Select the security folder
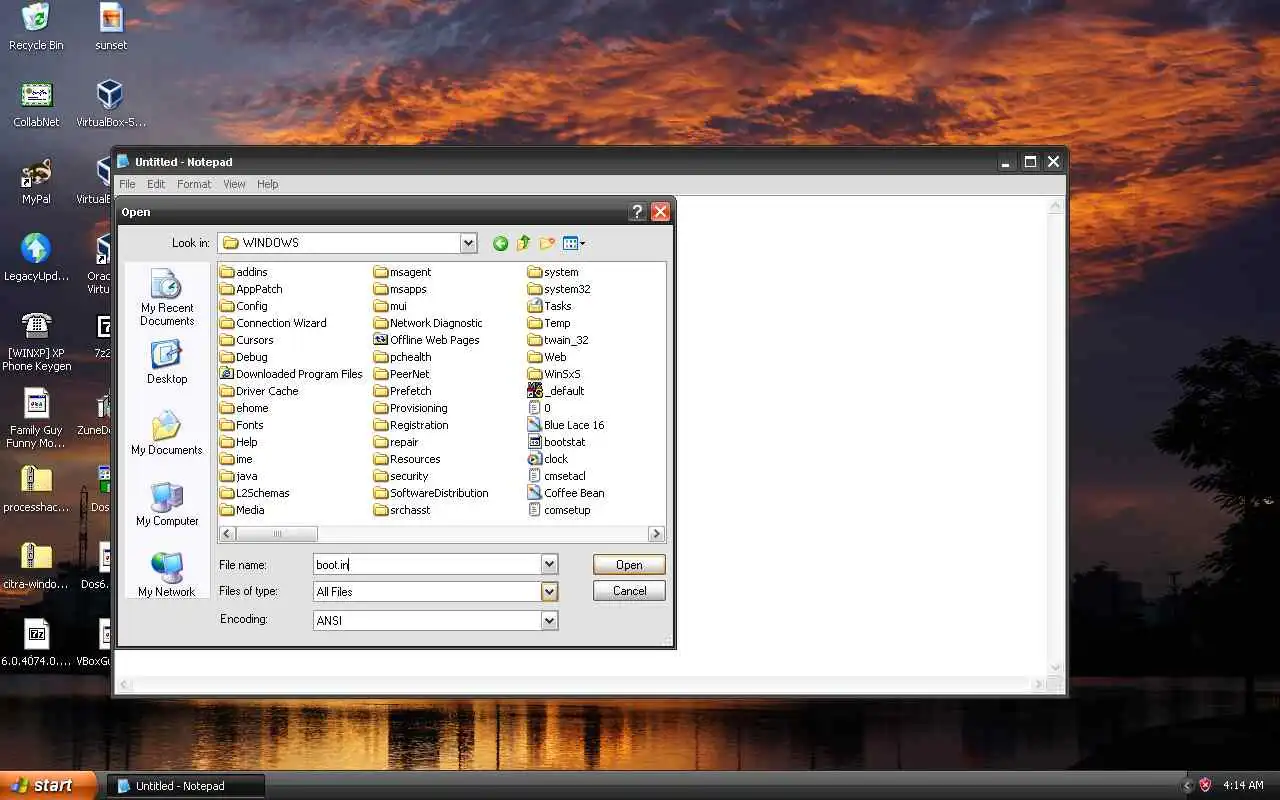Image resolution: width=1280 pixels, height=800 pixels. coord(401,476)
